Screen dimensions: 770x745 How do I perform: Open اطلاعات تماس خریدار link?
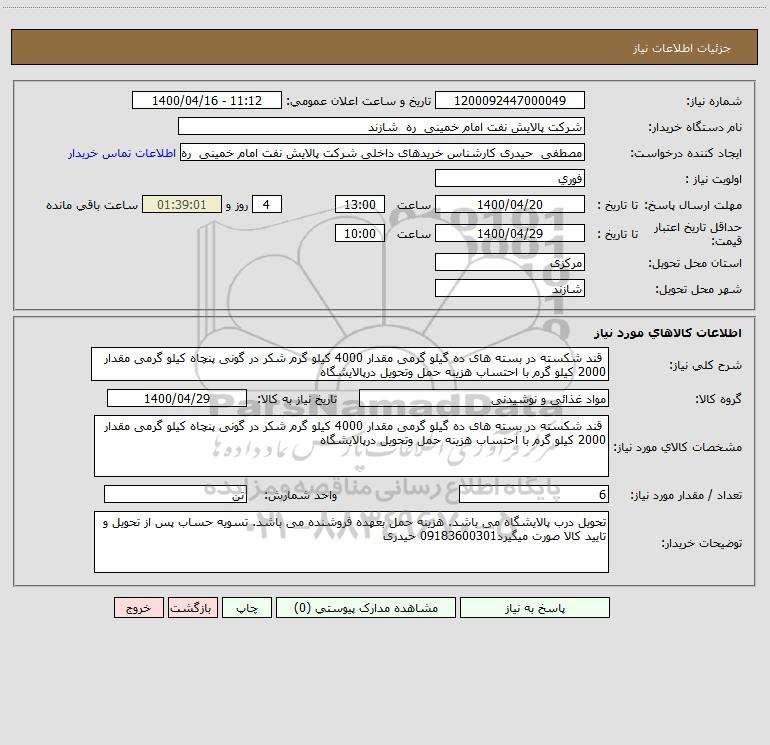[122, 153]
